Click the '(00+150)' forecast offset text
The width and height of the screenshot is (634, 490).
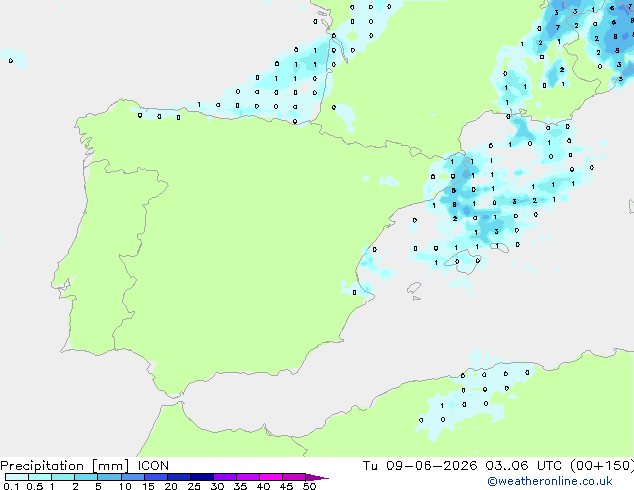point(602,466)
